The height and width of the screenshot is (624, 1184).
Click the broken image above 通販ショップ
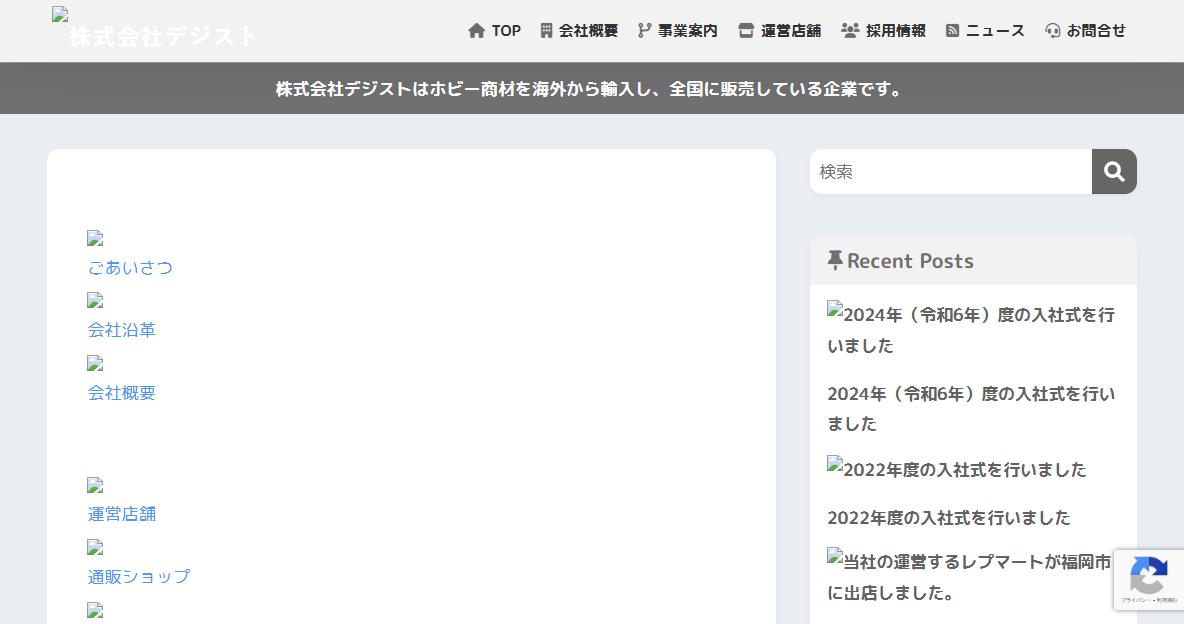95,547
